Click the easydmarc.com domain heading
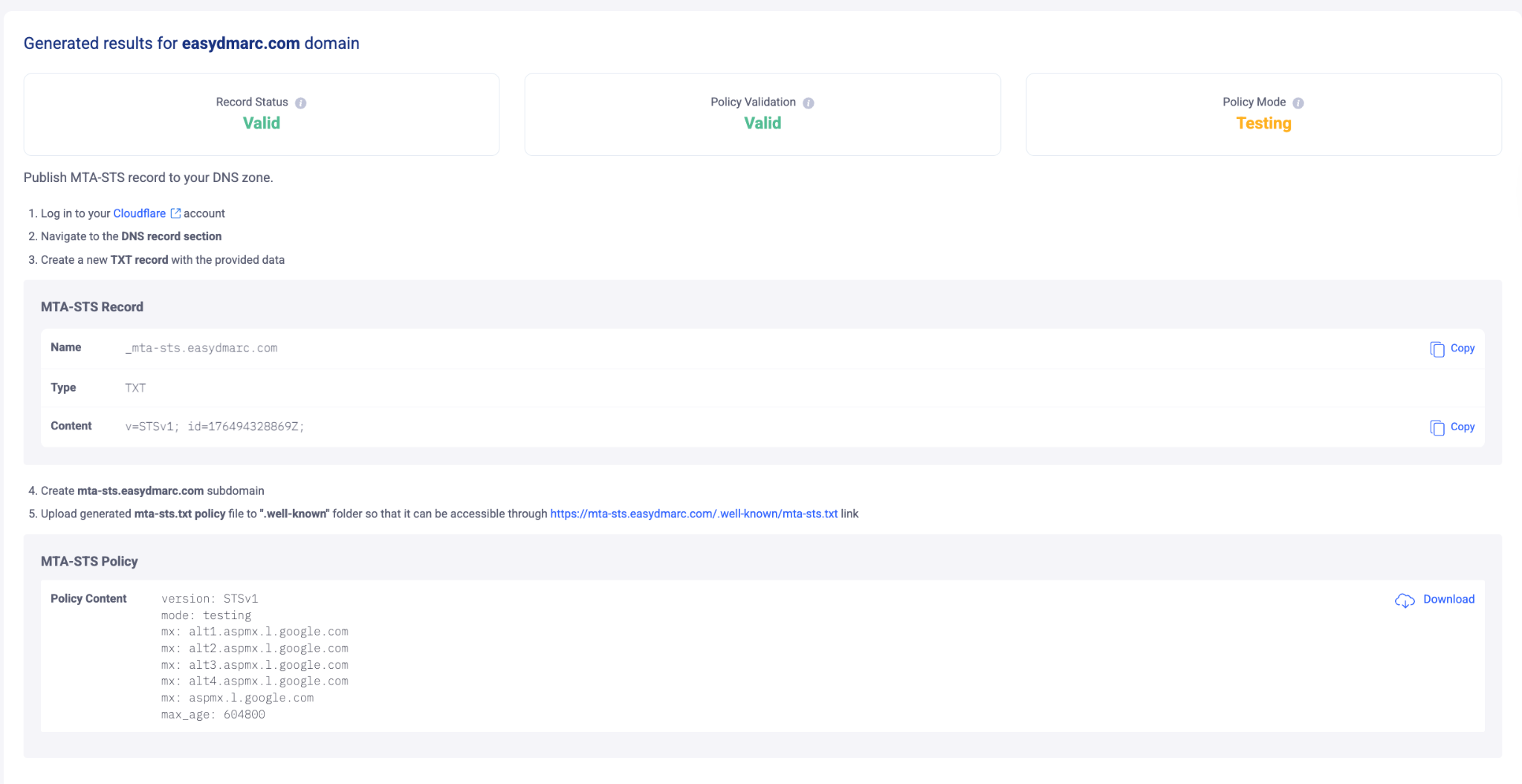 click(x=241, y=43)
